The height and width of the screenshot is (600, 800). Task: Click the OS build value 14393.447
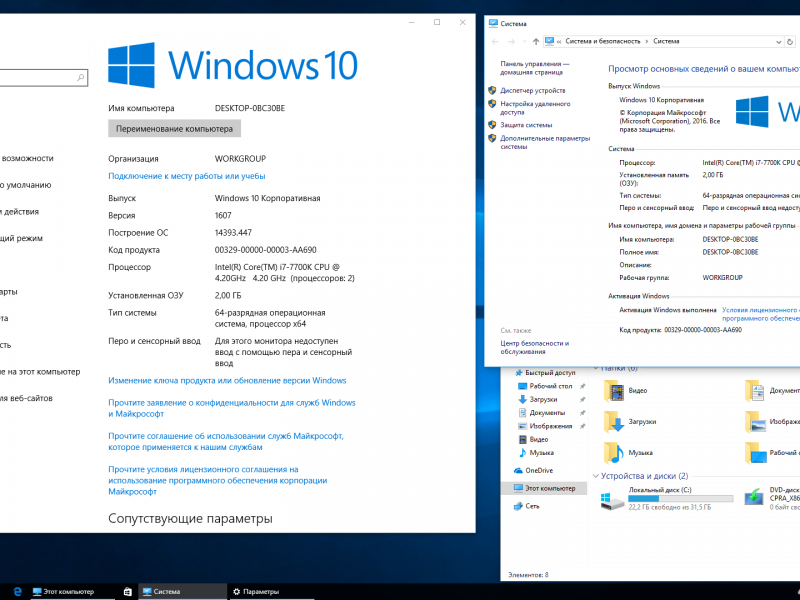click(233, 233)
